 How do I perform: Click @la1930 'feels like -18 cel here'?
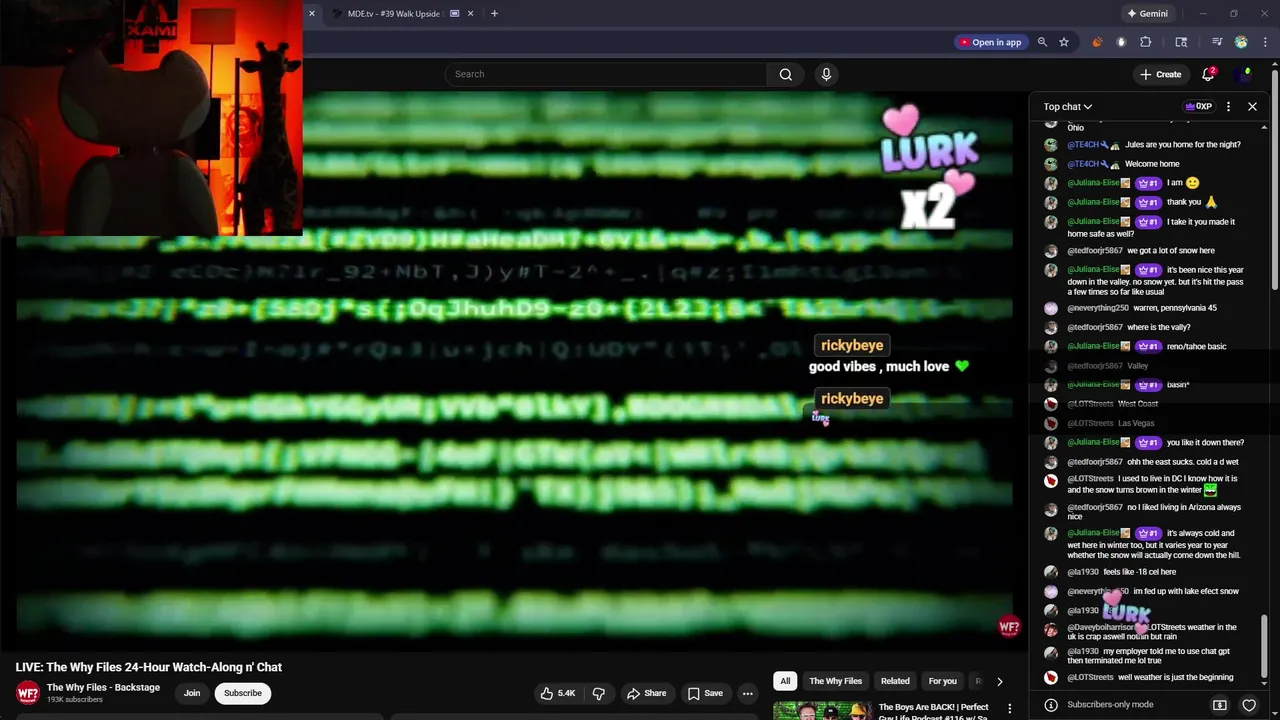point(1121,572)
